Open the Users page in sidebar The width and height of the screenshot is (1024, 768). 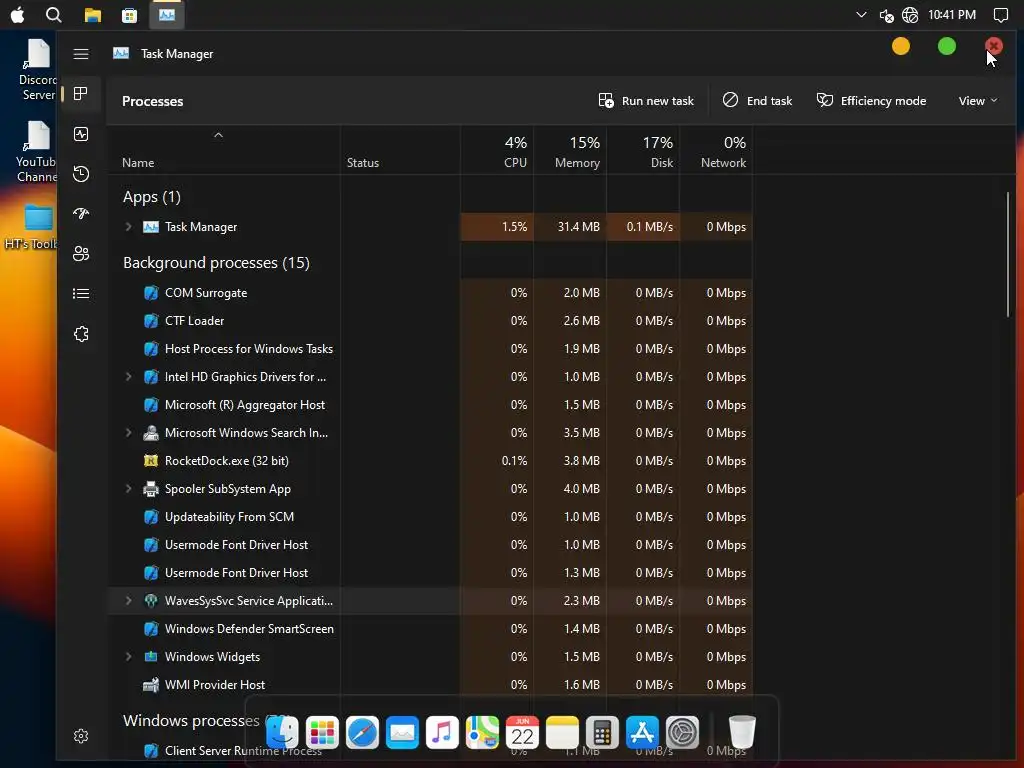(81, 253)
